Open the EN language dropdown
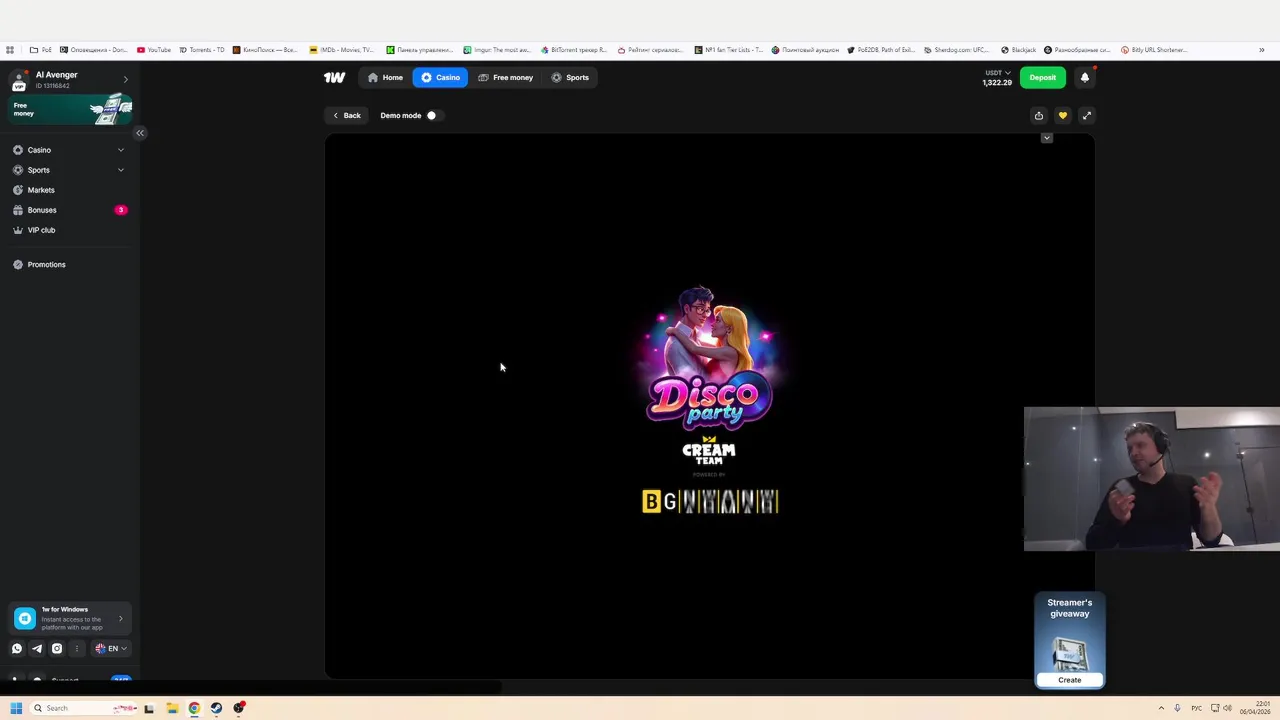The image size is (1280, 720). point(111,648)
